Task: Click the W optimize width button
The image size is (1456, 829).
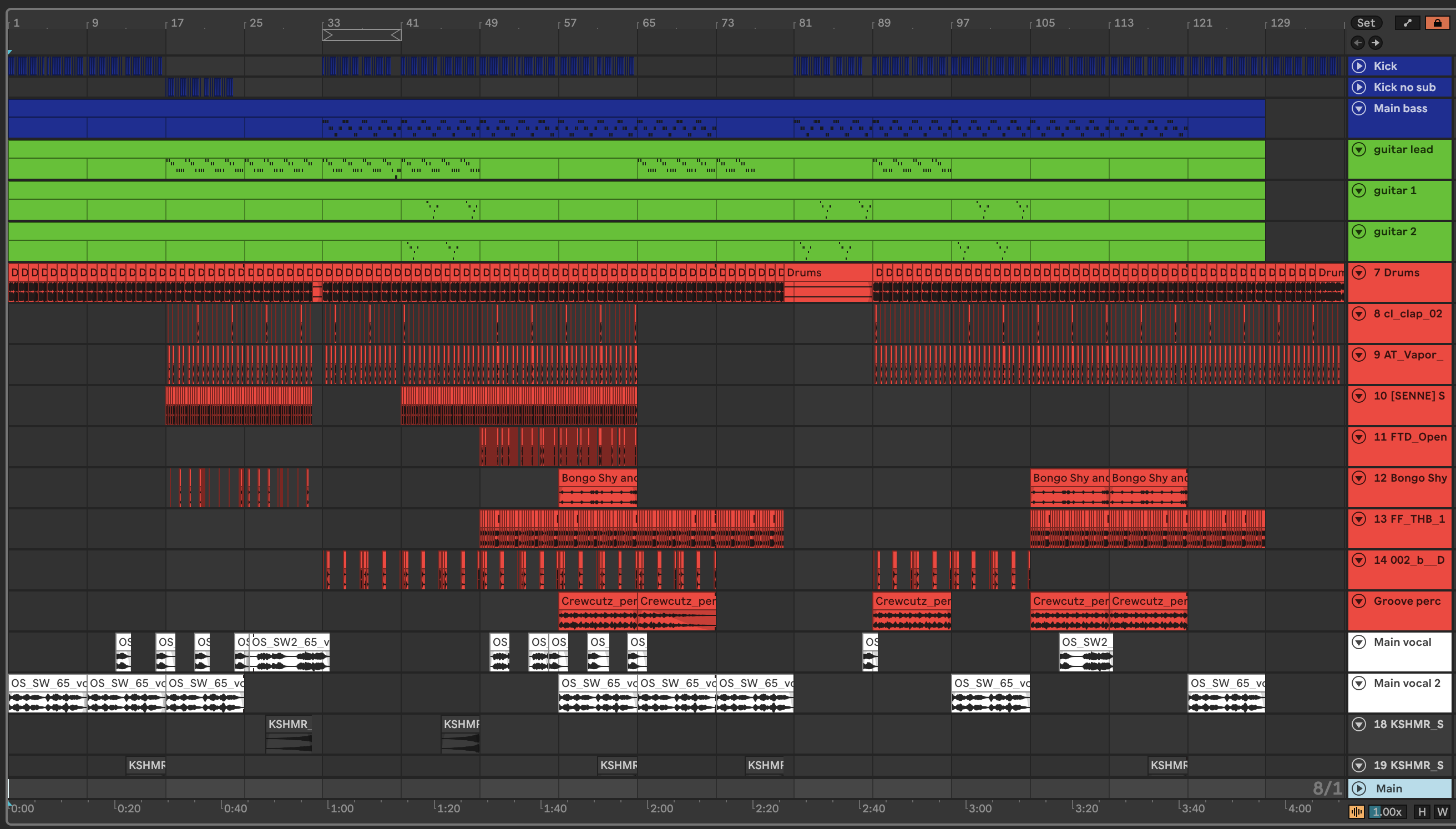Action: pos(1442,811)
